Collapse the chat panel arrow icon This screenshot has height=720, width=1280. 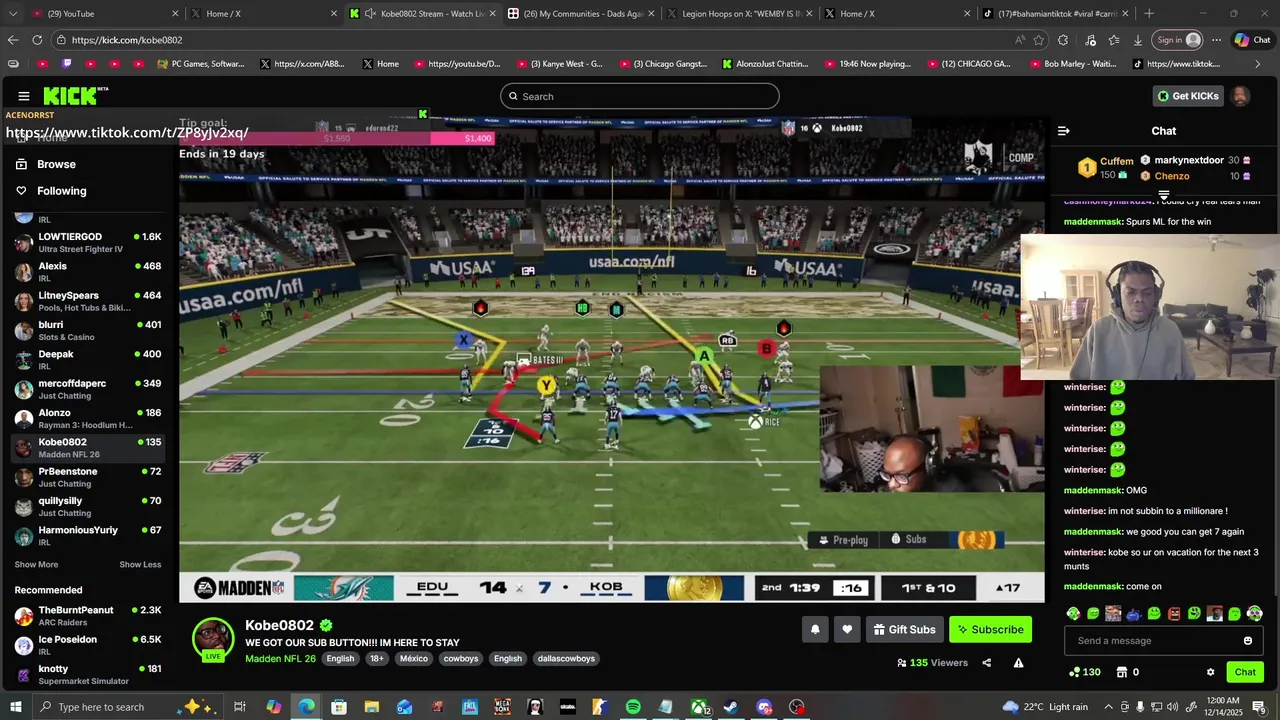[x=1063, y=131]
